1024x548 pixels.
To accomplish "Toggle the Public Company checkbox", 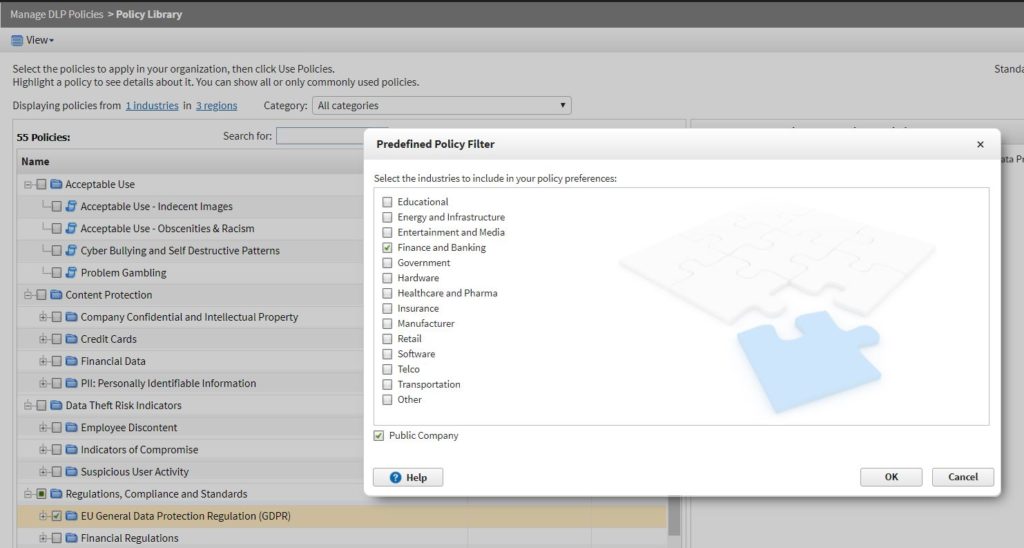I will pos(379,436).
